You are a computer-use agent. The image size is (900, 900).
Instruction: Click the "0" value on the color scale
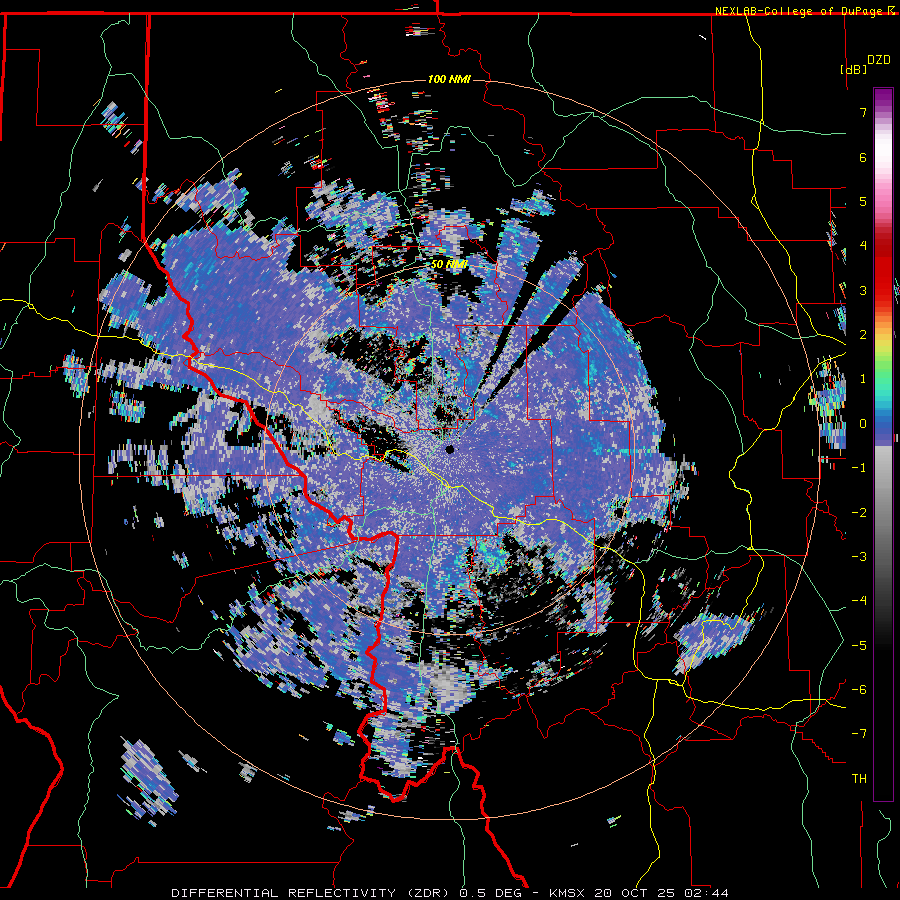(863, 424)
